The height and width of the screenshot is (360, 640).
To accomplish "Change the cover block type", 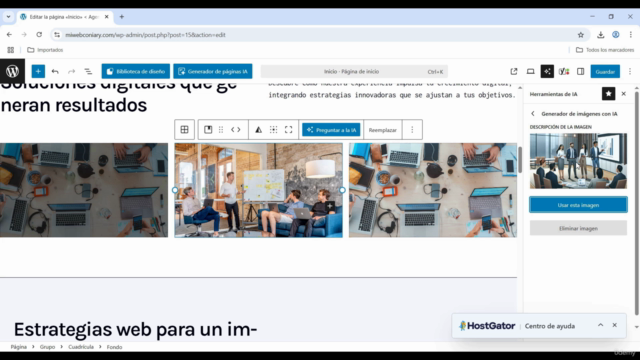I will pyautogui.click(x=208, y=130).
